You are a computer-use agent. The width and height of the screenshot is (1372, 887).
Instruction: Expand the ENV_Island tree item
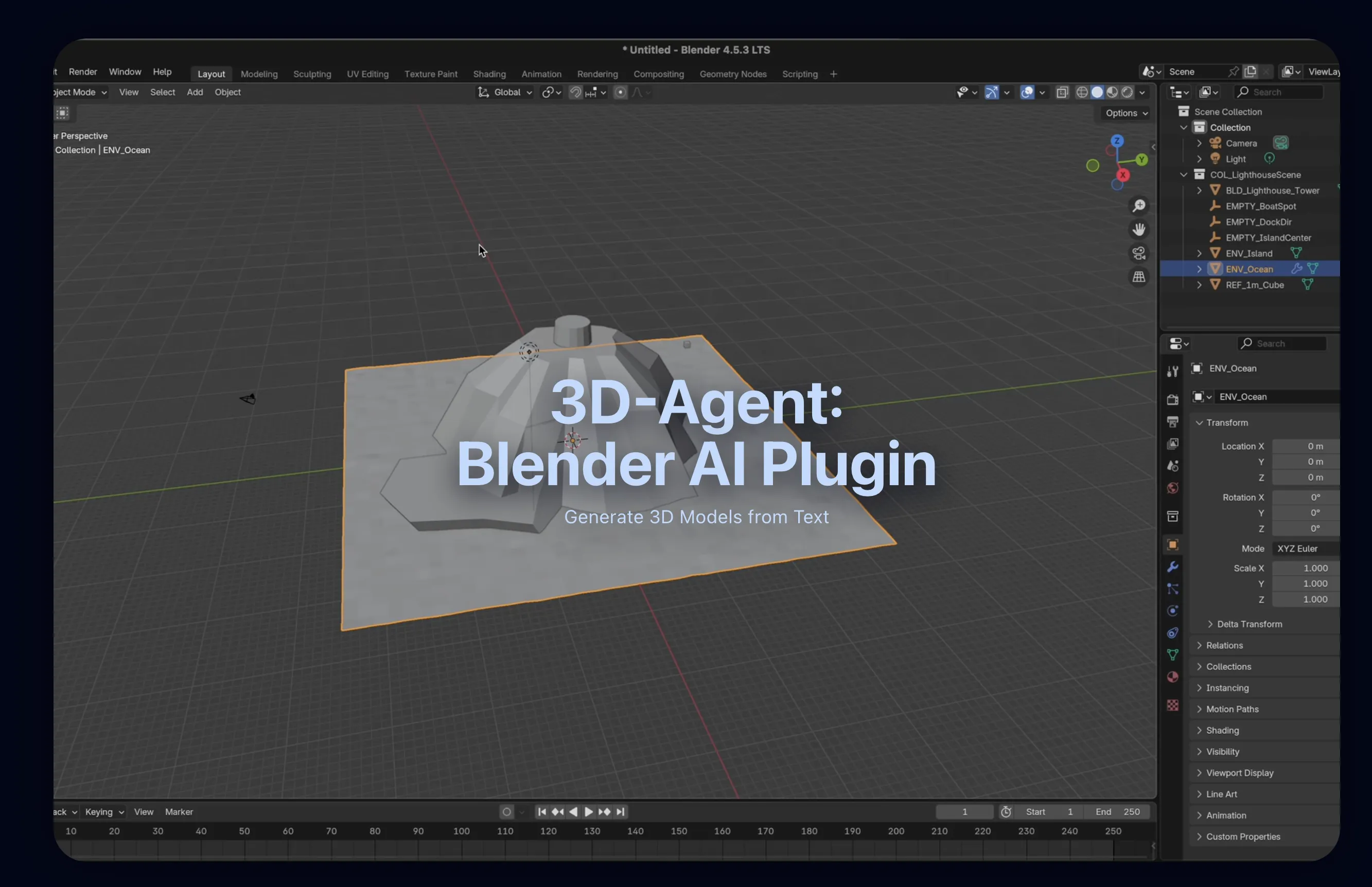click(1199, 254)
